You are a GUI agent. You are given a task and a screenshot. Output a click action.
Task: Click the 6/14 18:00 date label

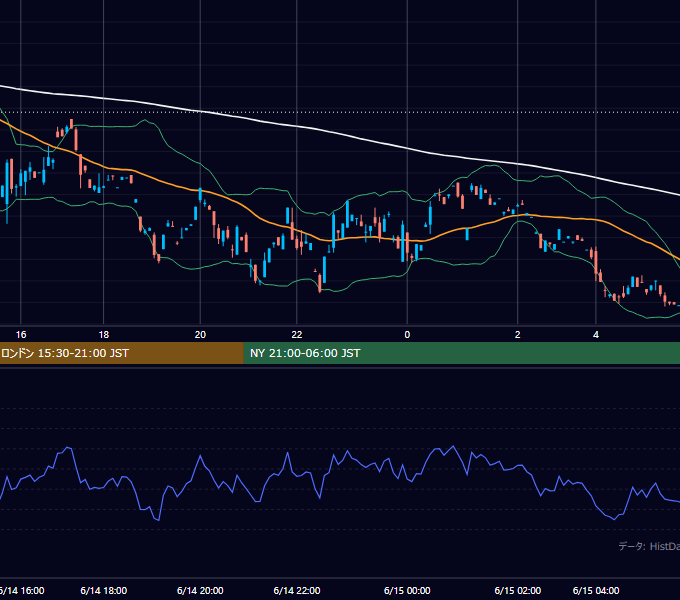(104, 590)
